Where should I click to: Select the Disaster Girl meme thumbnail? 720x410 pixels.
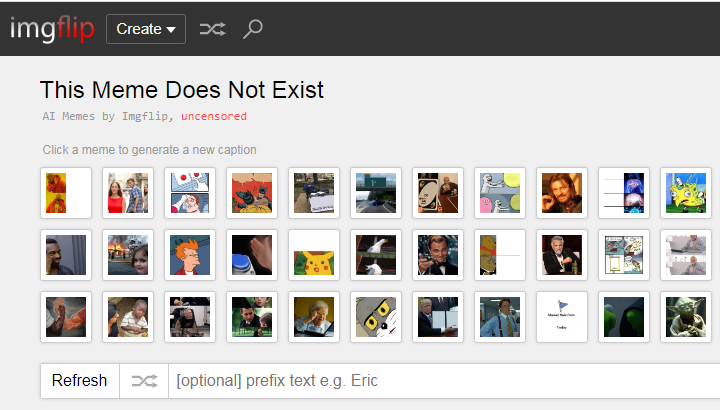click(x=128, y=255)
